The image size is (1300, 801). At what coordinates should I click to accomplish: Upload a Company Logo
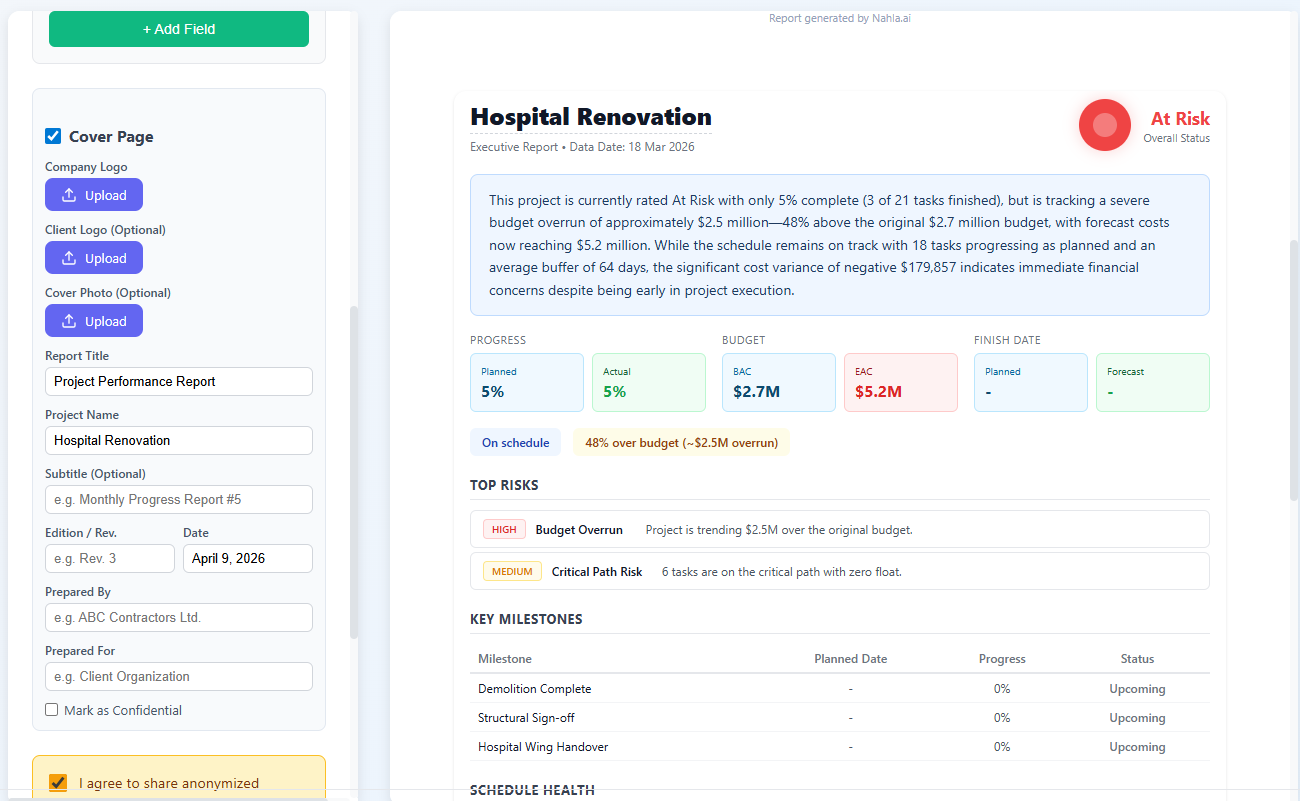(94, 195)
